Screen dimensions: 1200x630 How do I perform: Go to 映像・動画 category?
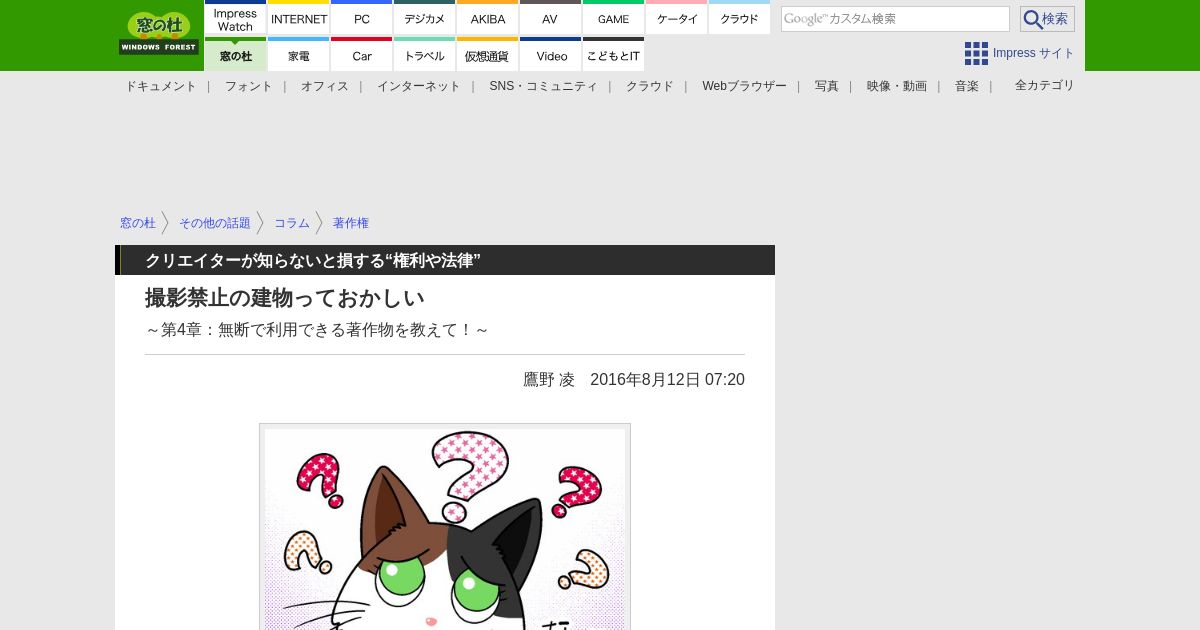pos(897,86)
